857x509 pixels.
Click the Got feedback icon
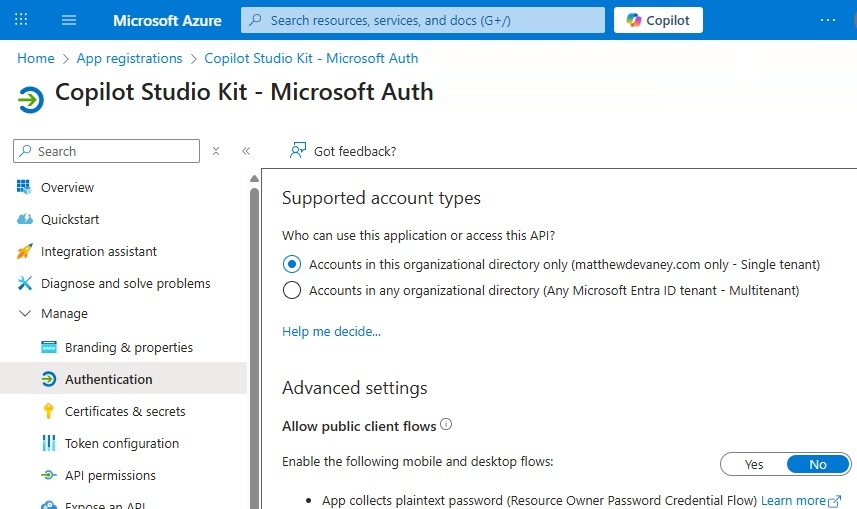pos(297,151)
